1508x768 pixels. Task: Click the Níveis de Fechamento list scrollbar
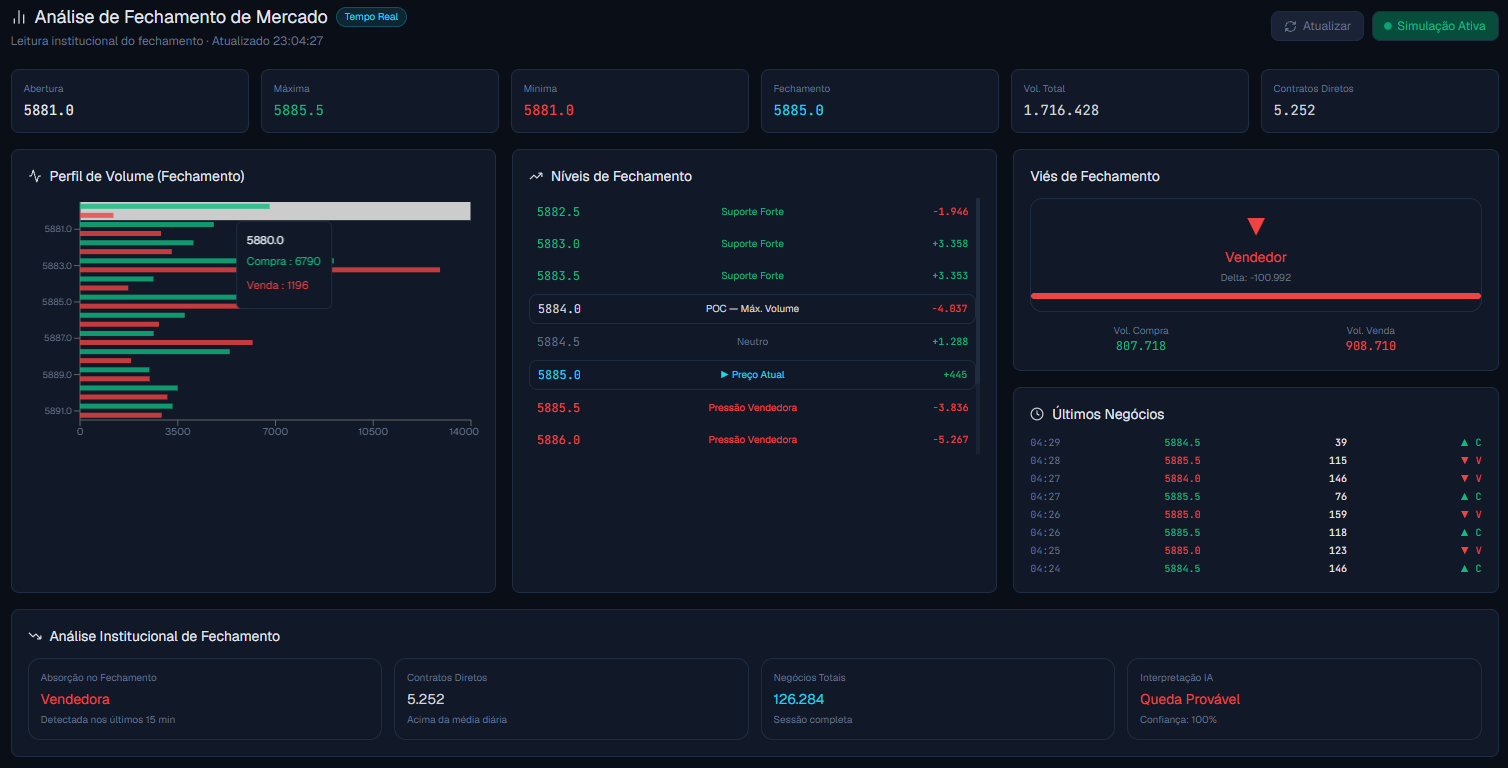coord(978,290)
